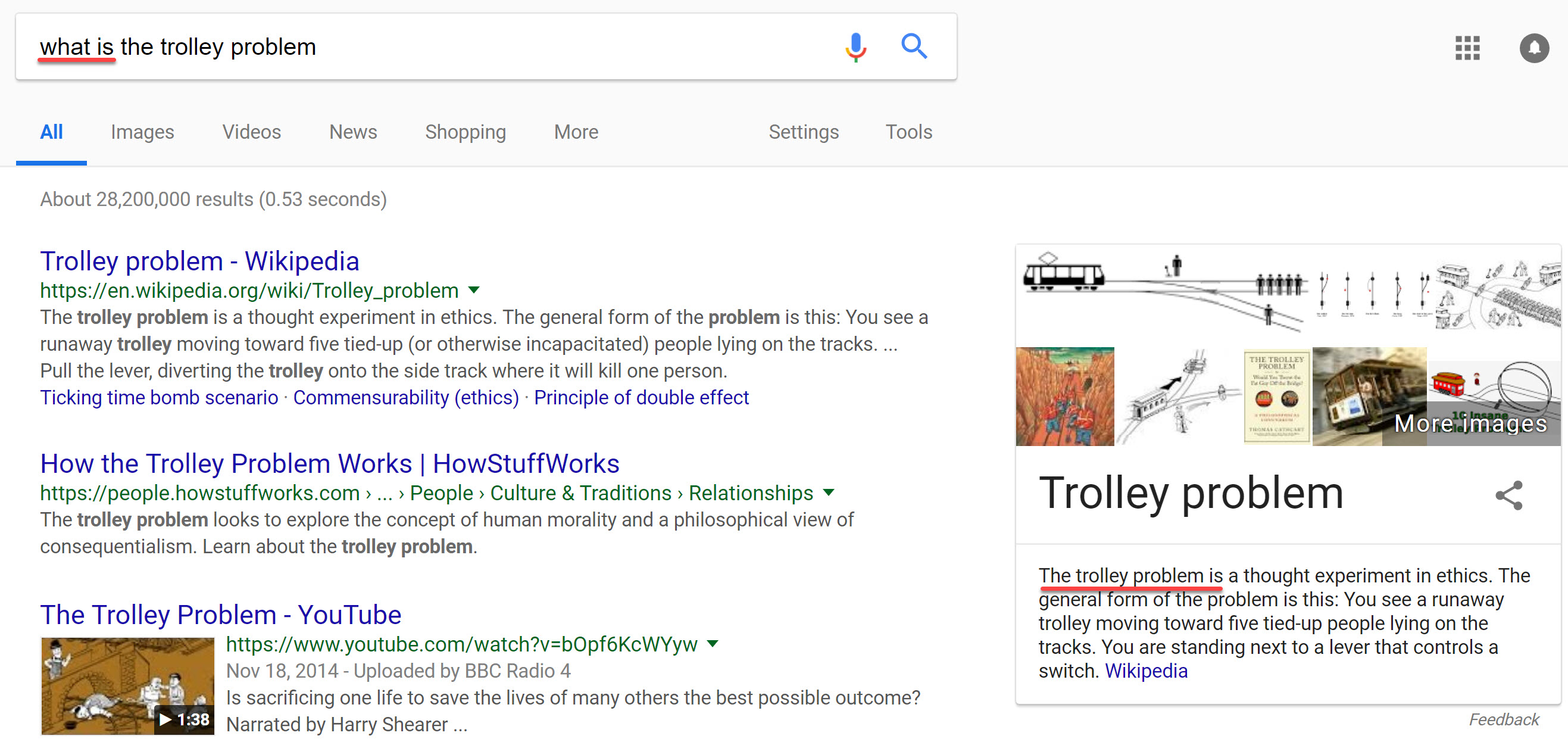Share the Trolley problem knowledge panel
Viewport: 1568px width, 742px height.
pos(1509,495)
